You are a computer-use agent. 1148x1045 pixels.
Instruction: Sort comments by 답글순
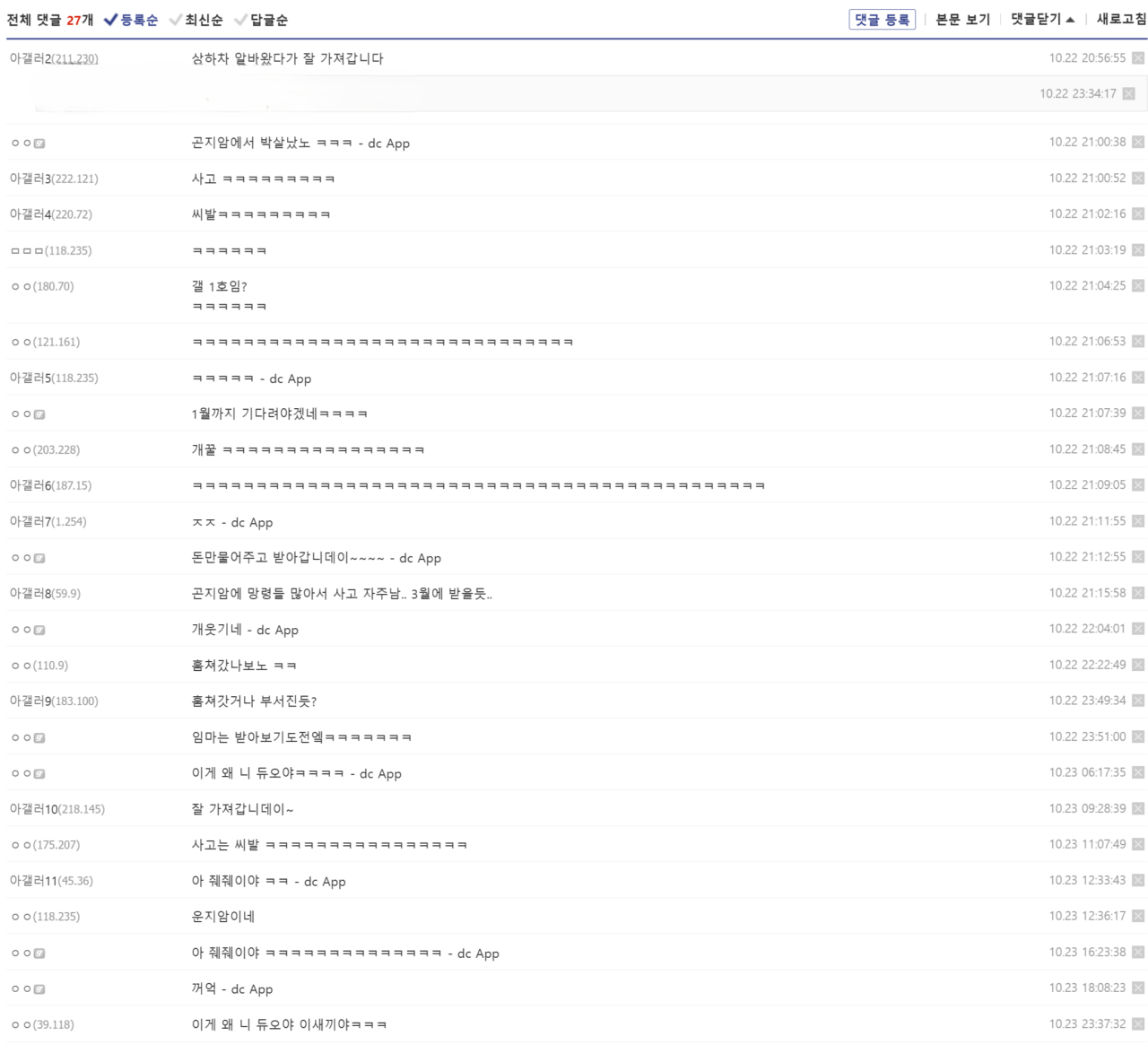click(x=261, y=20)
